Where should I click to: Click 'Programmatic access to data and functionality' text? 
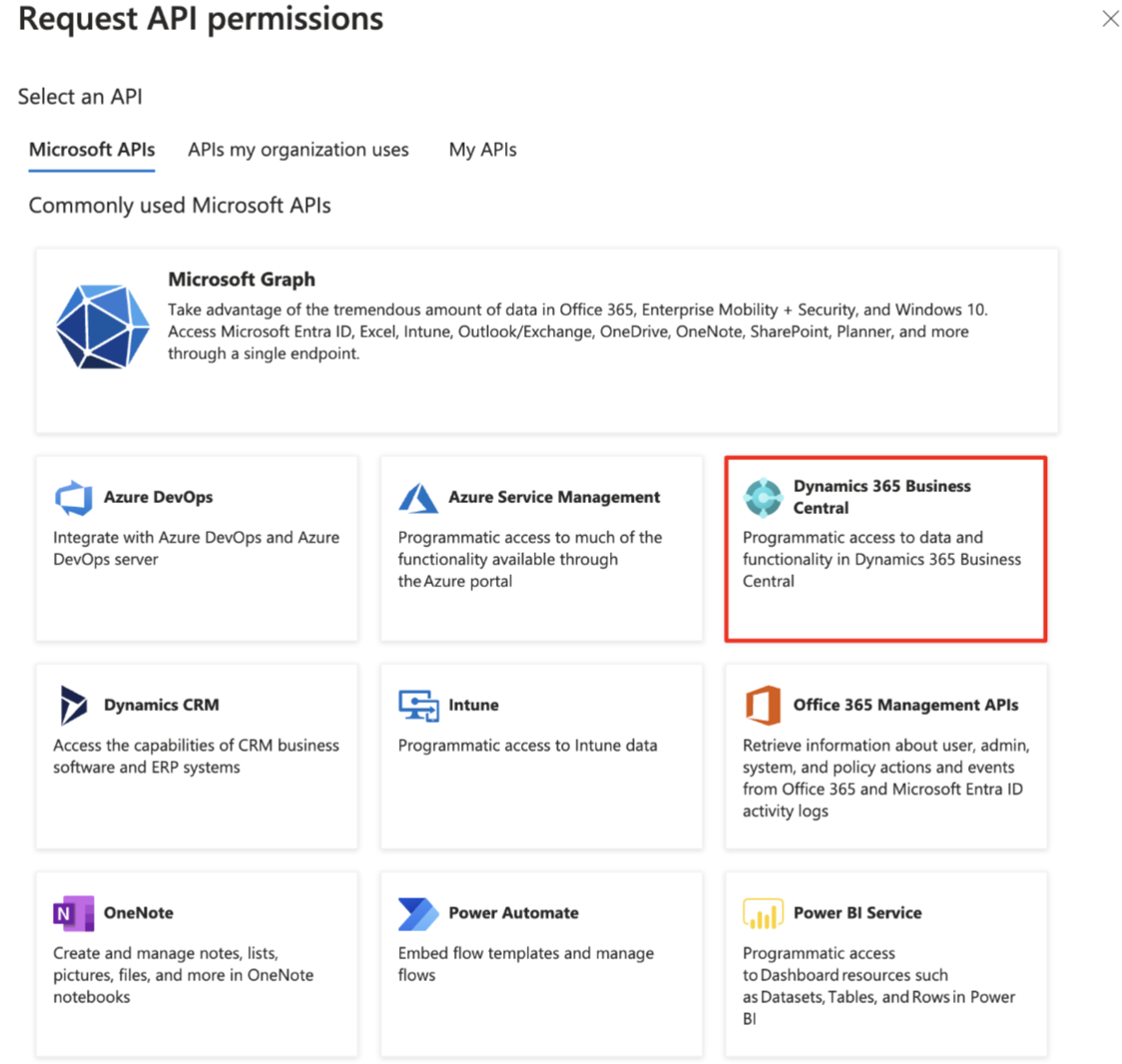882,559
